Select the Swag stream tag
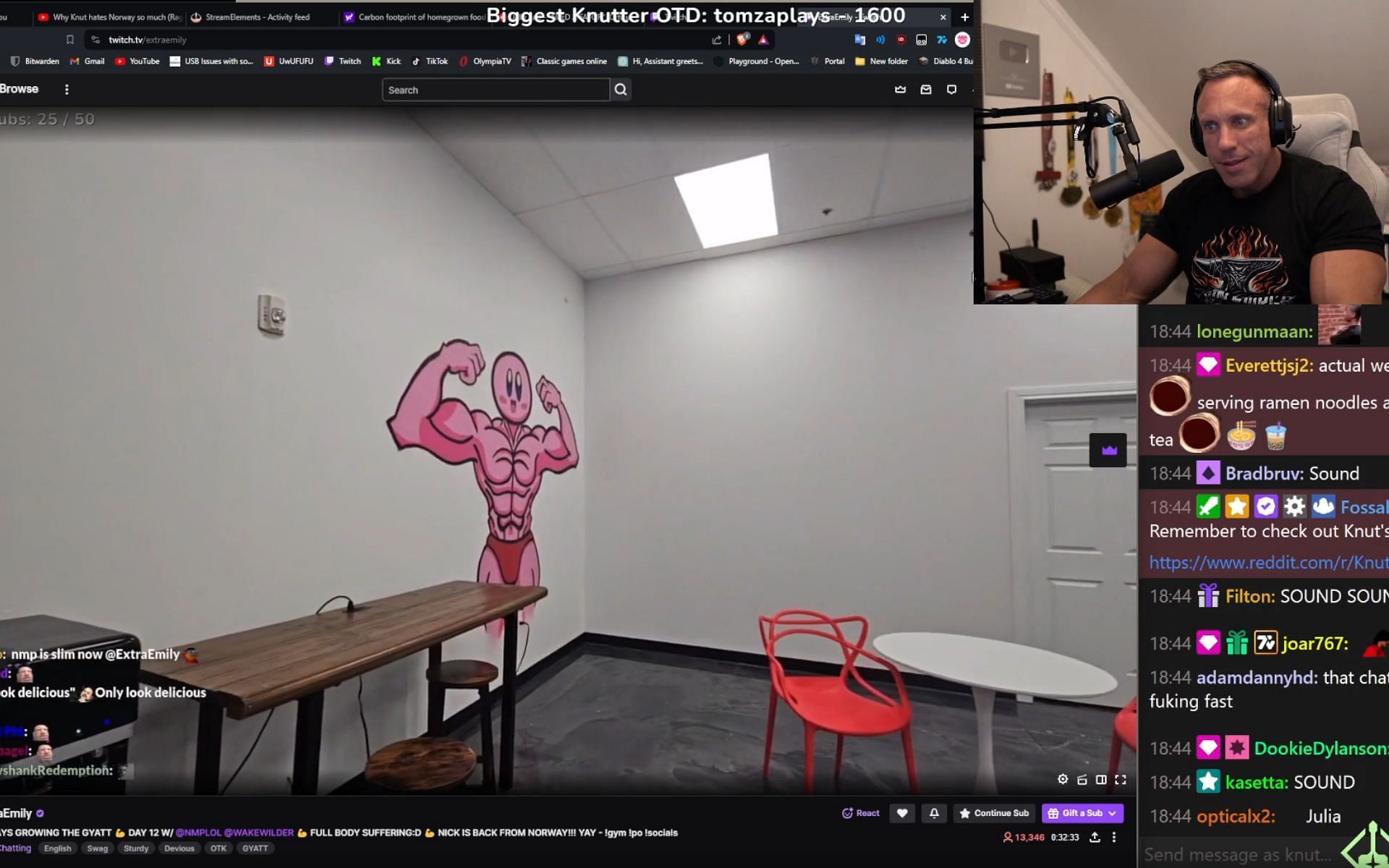The image size is (1389, 868). point(97,848)
